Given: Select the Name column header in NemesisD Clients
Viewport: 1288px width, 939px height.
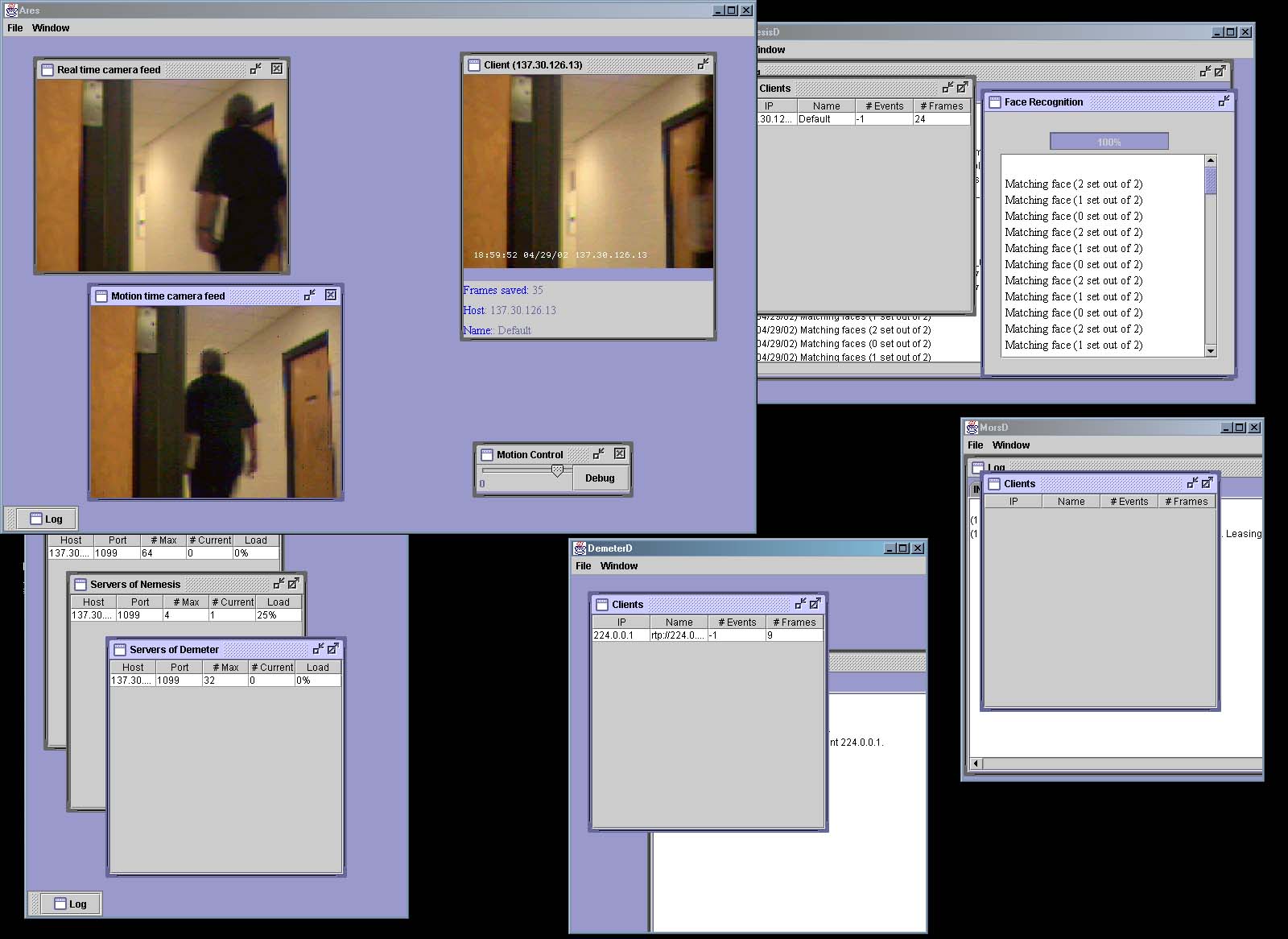Looking at the screenshot, I should point(826,106).
